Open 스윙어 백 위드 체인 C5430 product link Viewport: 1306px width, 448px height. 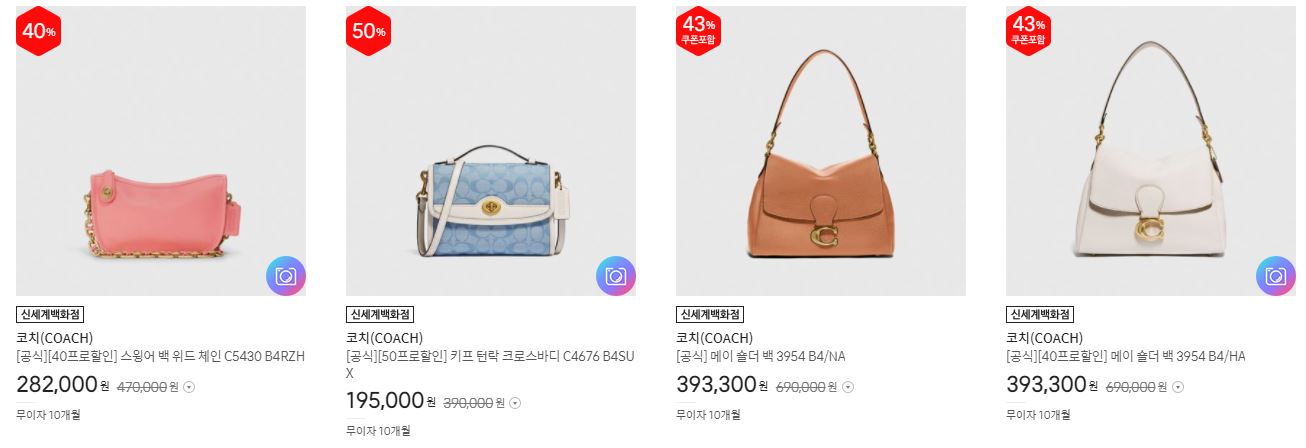(161, 356)
